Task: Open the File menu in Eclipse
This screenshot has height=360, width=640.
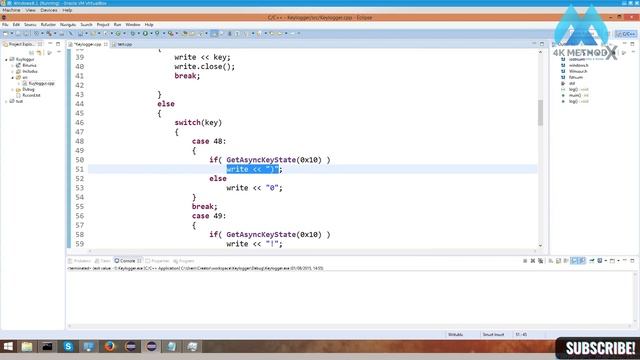Action: coord(5,25)
